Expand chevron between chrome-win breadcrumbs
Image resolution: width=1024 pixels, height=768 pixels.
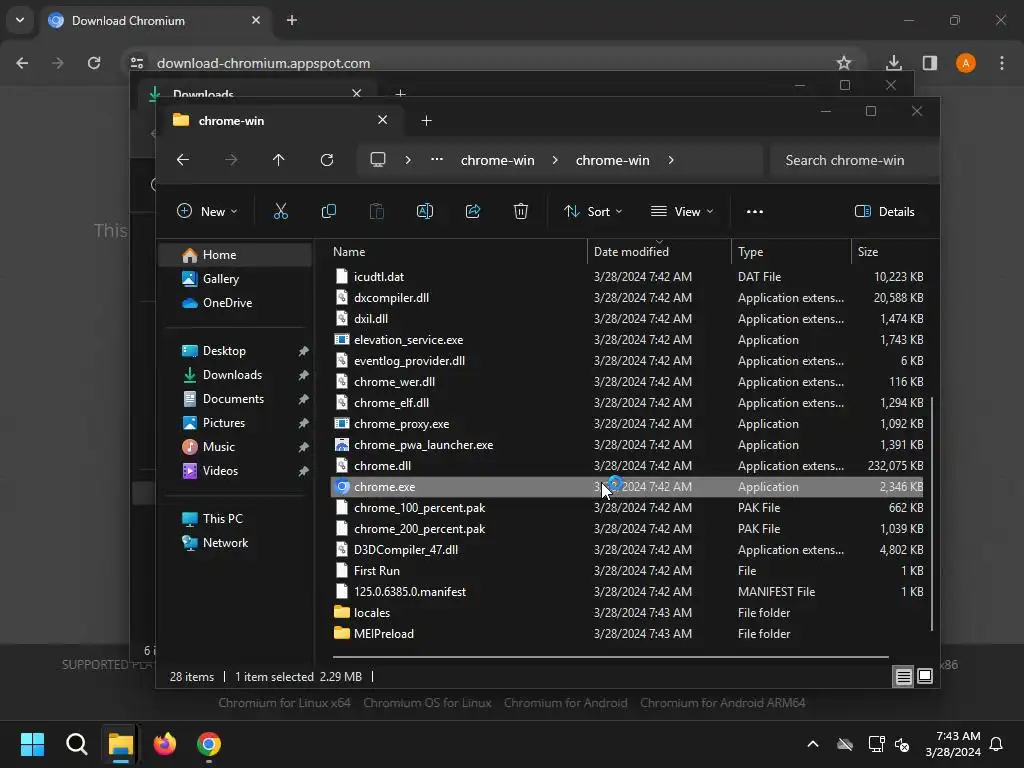point(555,160)
